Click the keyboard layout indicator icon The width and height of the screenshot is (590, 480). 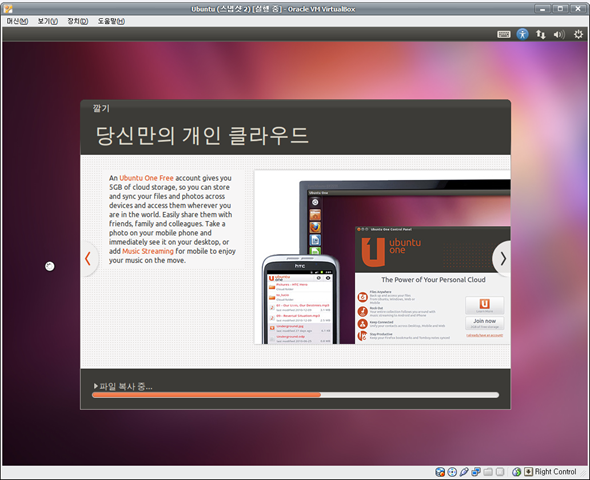point(503,35)
